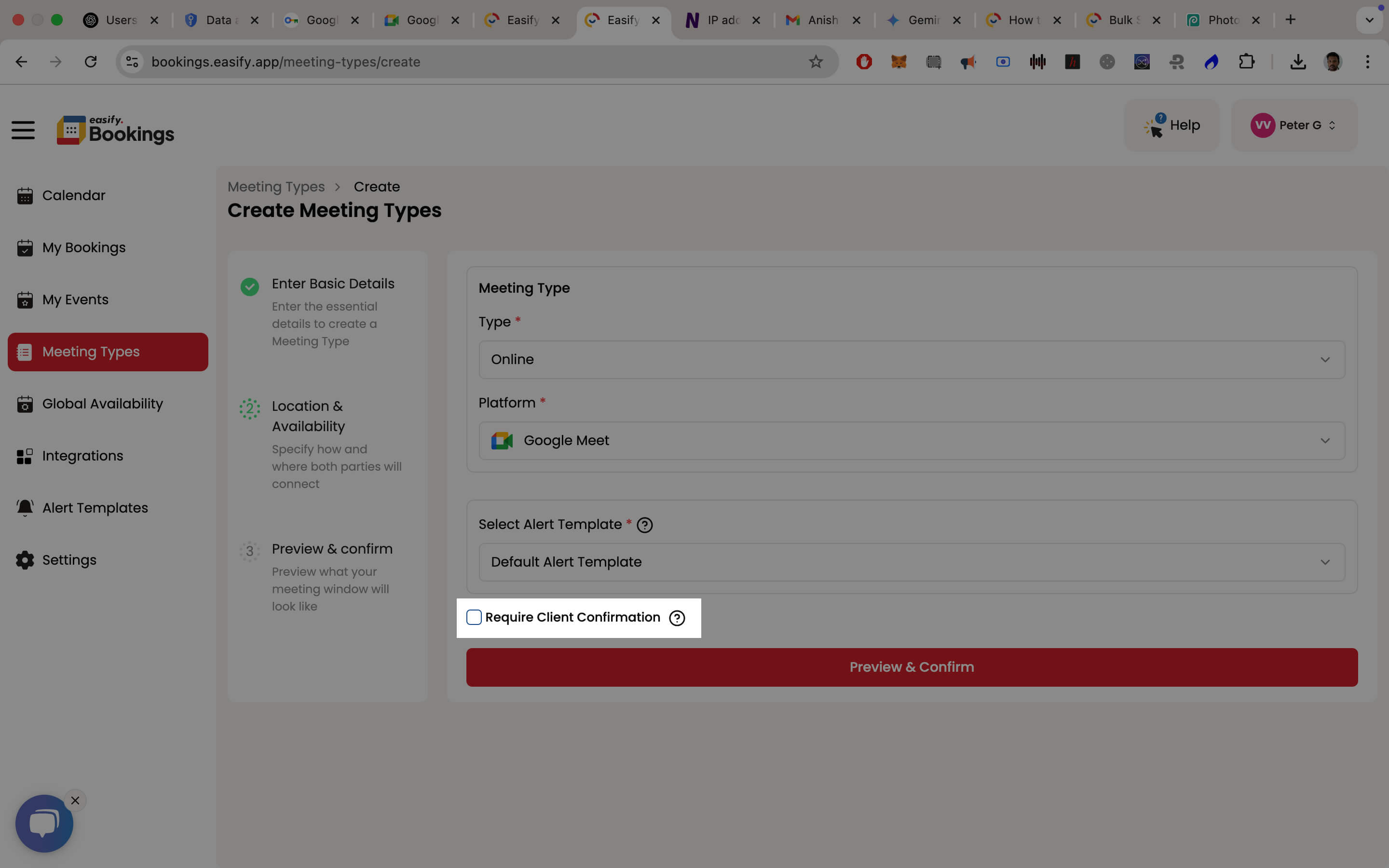1389x868 pixels.
Task: Check the Require Client Confirmation checkbox
Action: tap(474, 618)
